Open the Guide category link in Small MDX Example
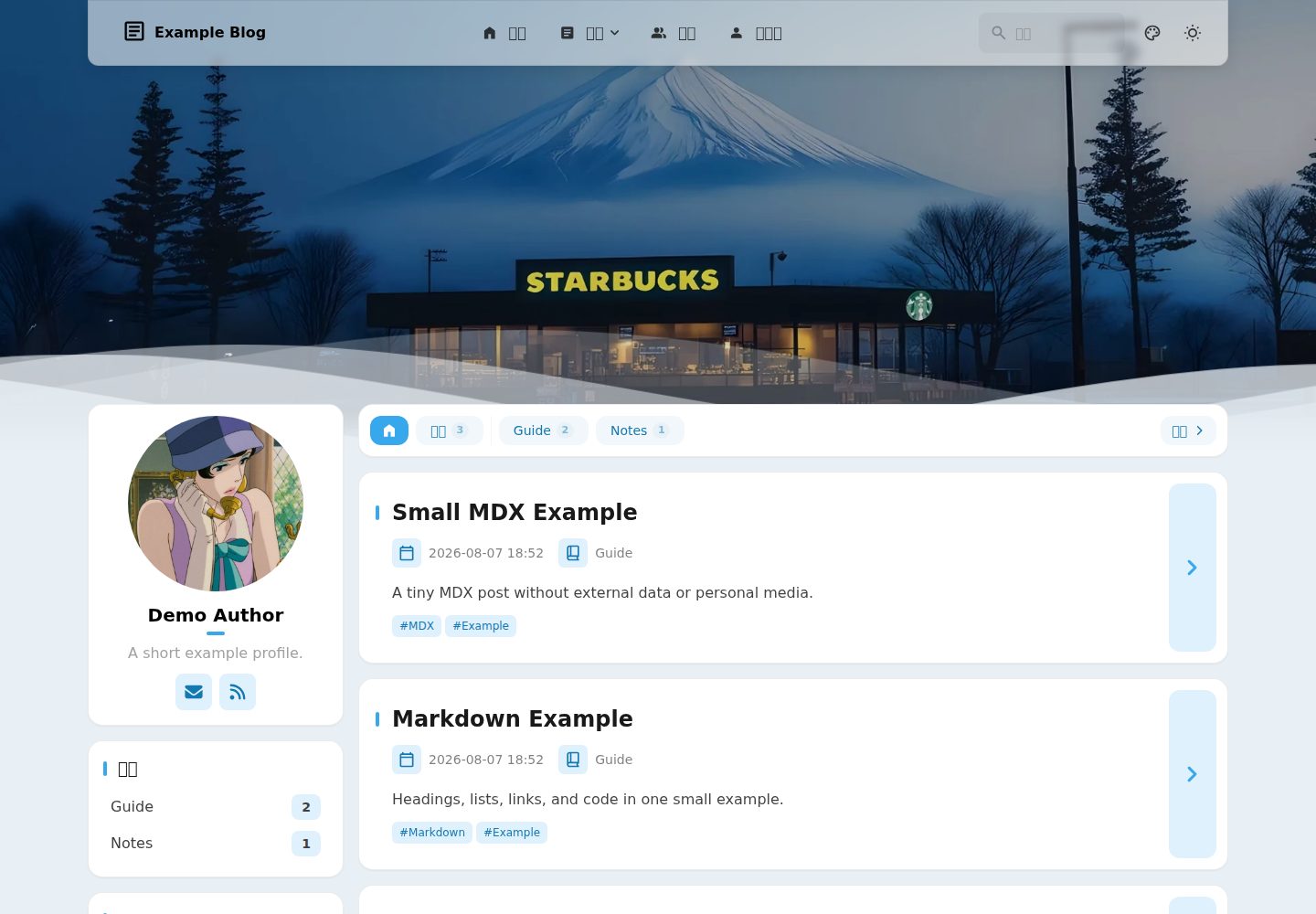This screenshot has width=1316, height=914. click(x=614, y=553)
